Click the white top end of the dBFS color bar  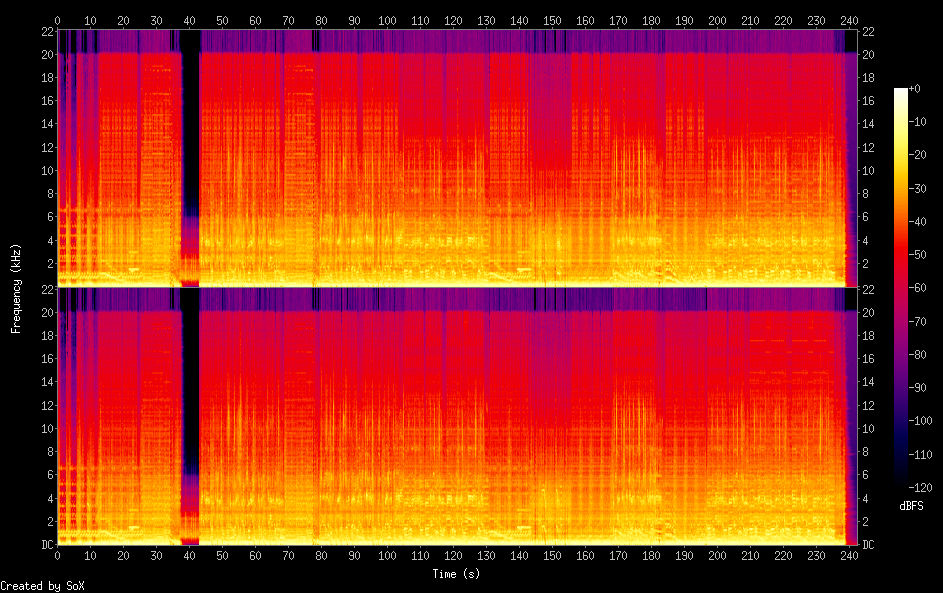coord(901,91)
